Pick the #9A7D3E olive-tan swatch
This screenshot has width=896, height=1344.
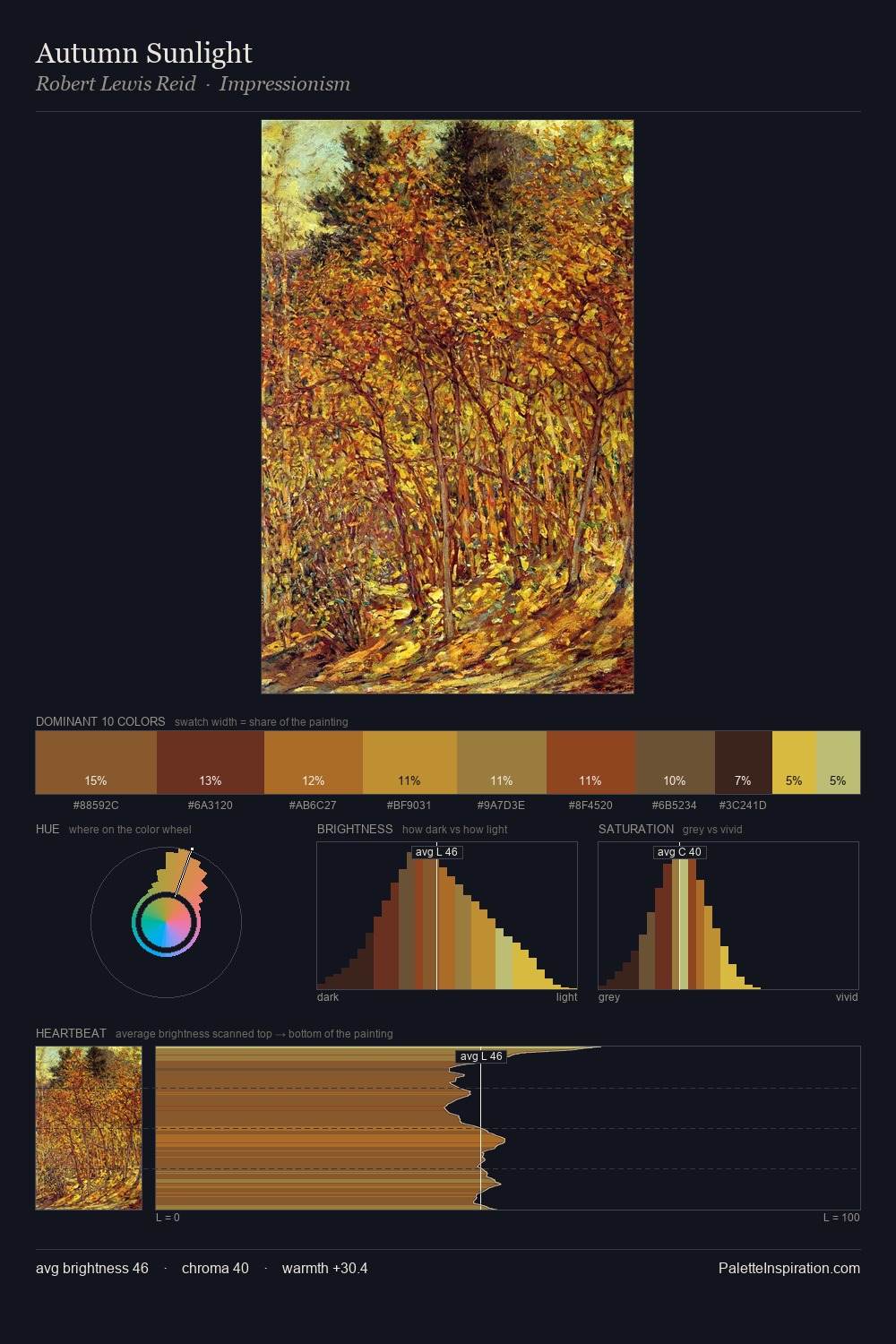pyautogui.click(x=502, y=762)
